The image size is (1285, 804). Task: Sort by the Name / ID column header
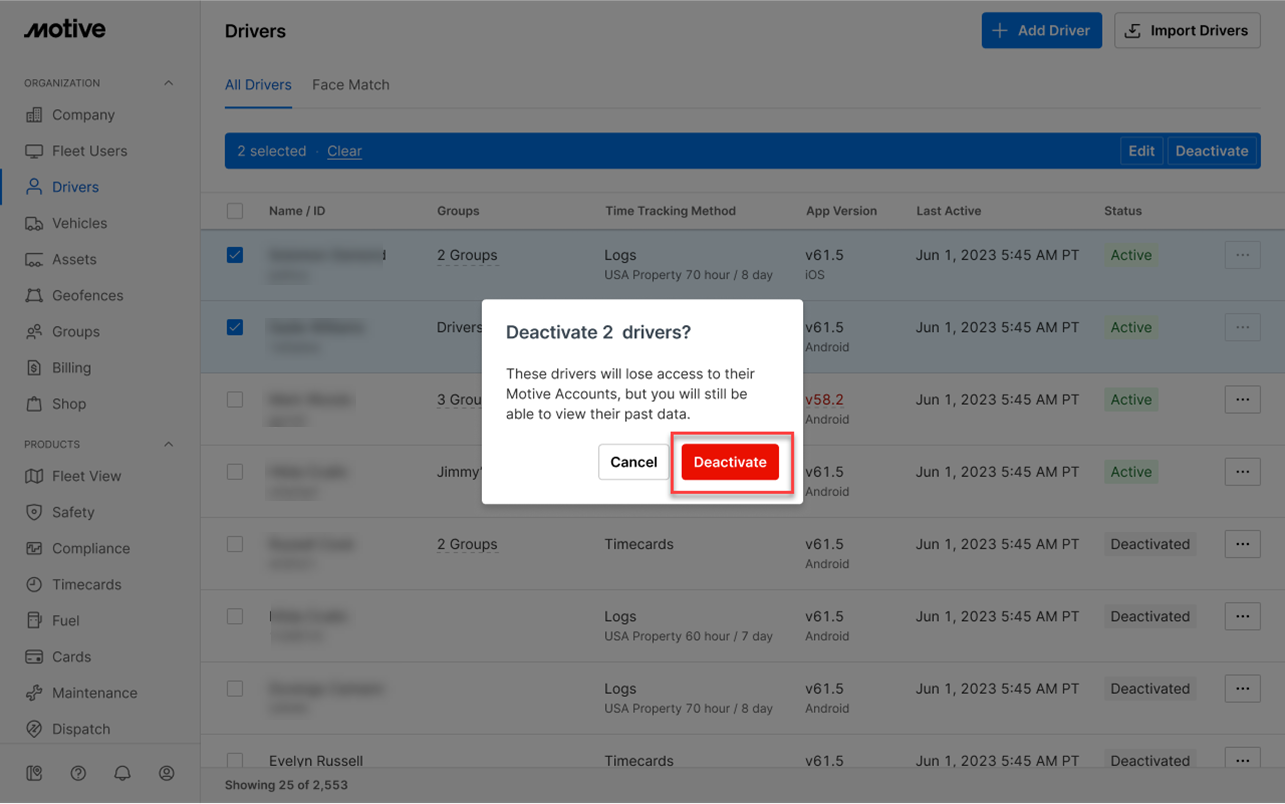(297, 211)
